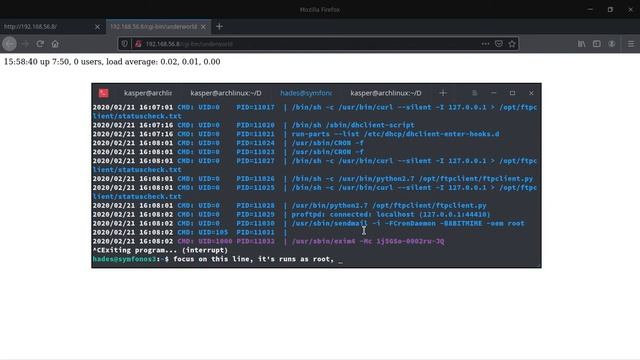
Task: Switch to first kasper@archlinux terminal tab
Action: point(148,93)
